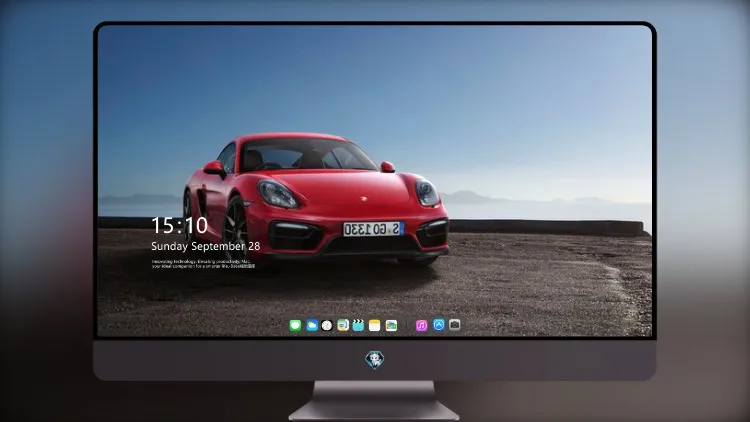Viewport: 750px width, 422px height.
Task: Open the green Messages app in dock
Action: [295, 326]
